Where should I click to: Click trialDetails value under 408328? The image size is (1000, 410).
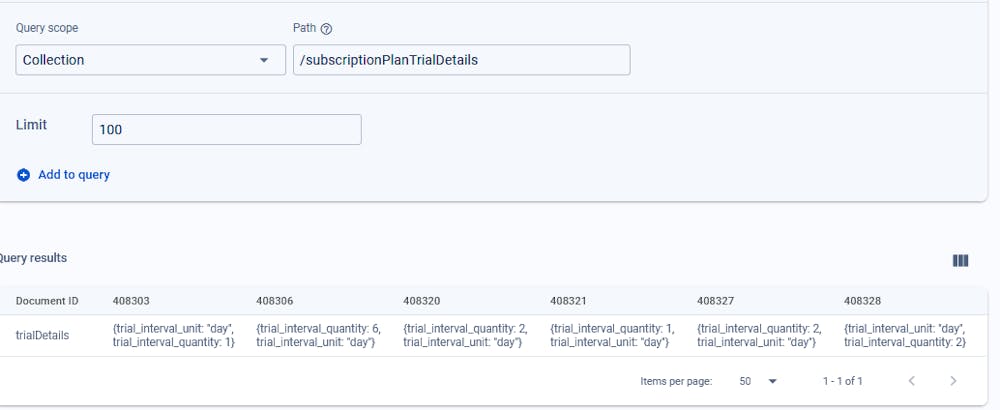point(904,335)
